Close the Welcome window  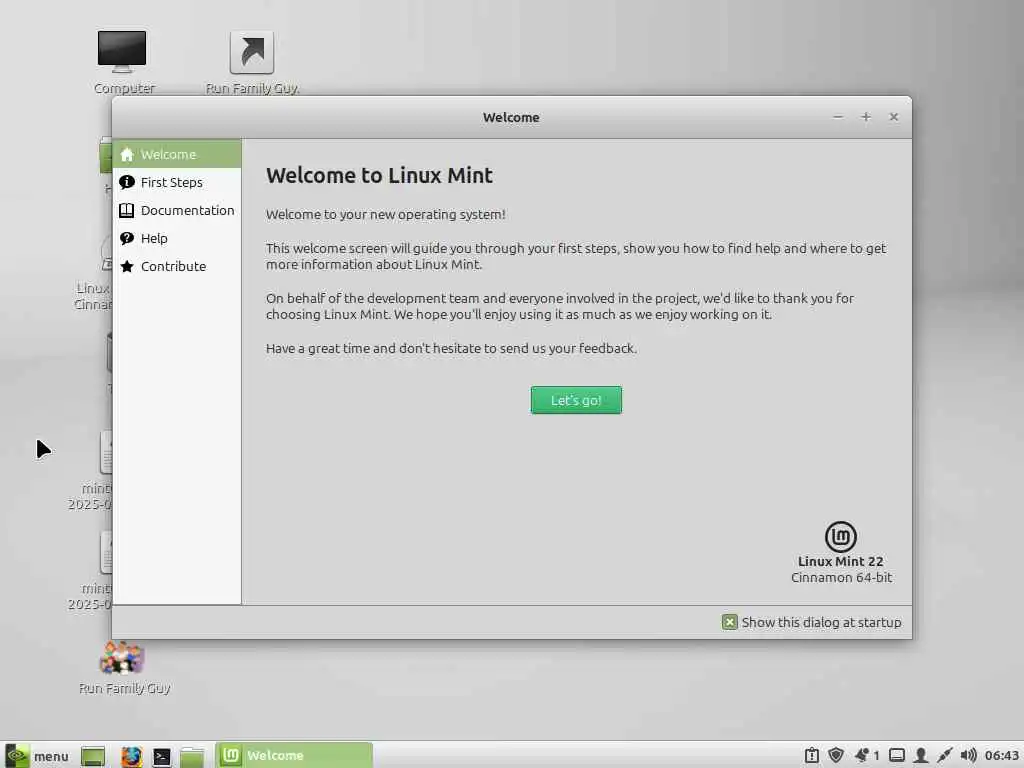[894, 117]
